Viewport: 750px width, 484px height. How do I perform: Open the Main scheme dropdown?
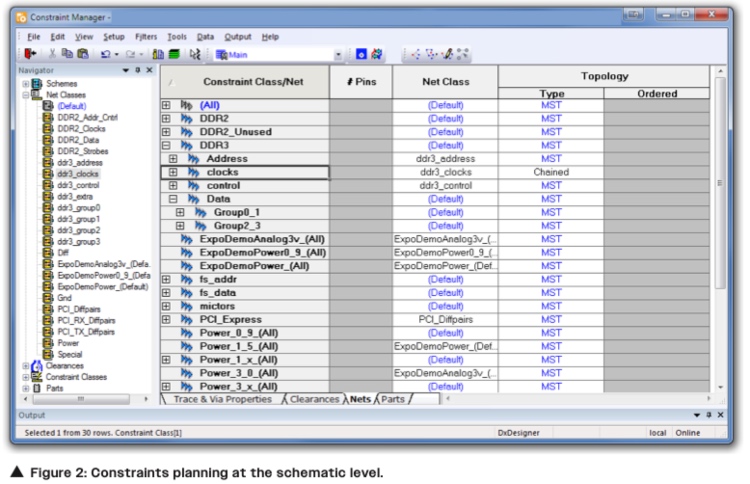tap(338, 55)
